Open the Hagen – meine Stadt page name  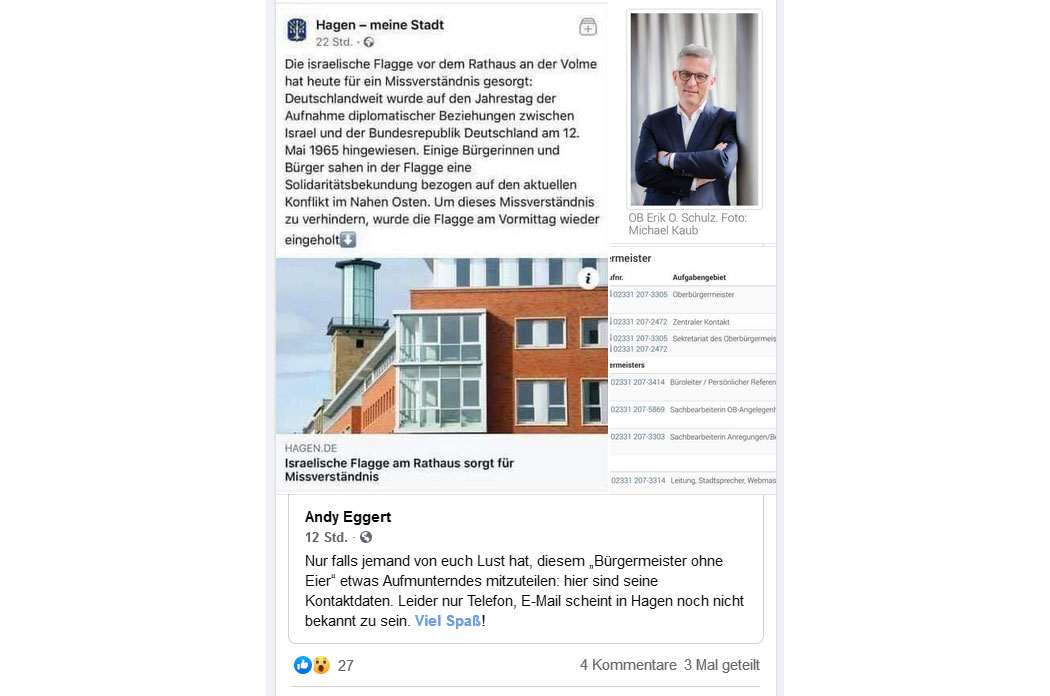coord(380,25)
